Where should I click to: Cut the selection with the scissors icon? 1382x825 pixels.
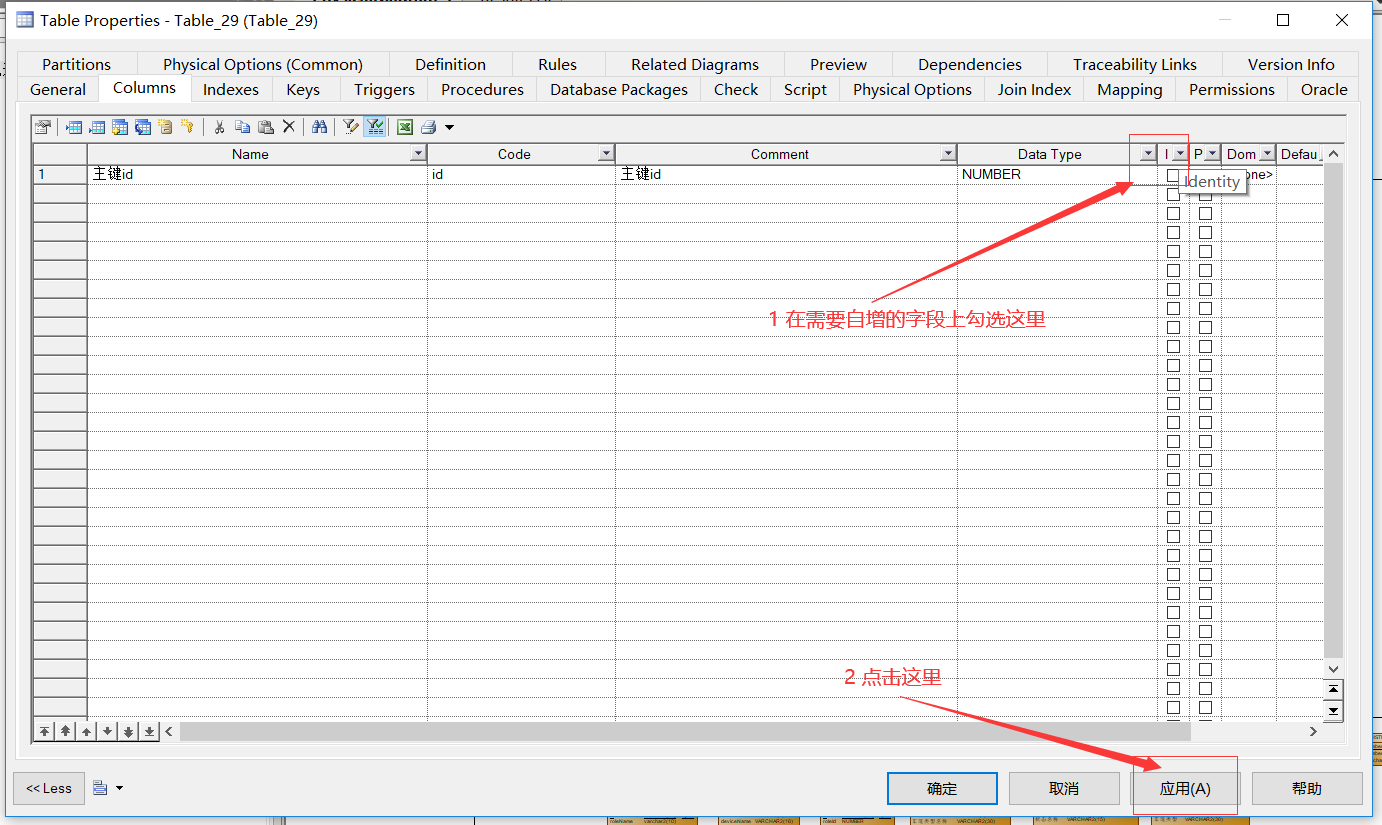click(219, 127)
